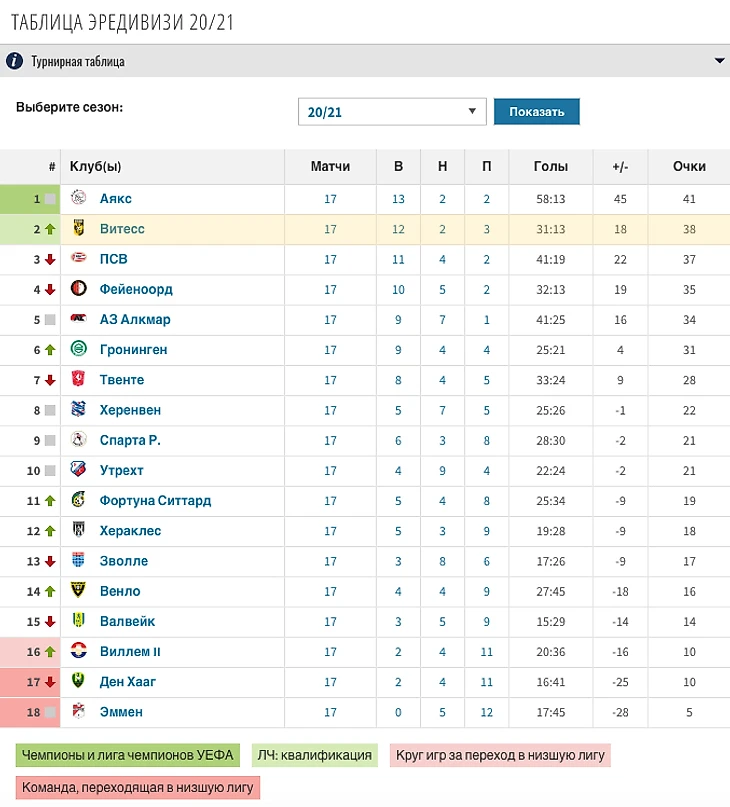Viewport: 730px width, 807px height.
Task: Collapse the Турнирная таблица panel arrow
Action: (719, 61)
